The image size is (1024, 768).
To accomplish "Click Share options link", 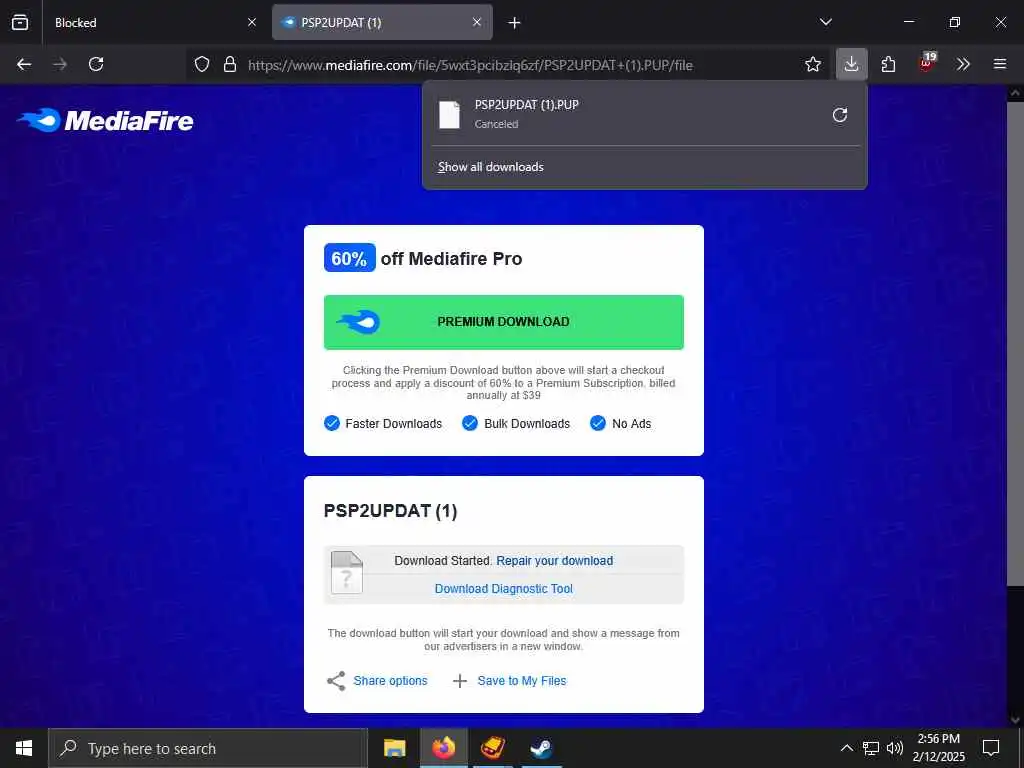I will (x=391, y=681).
